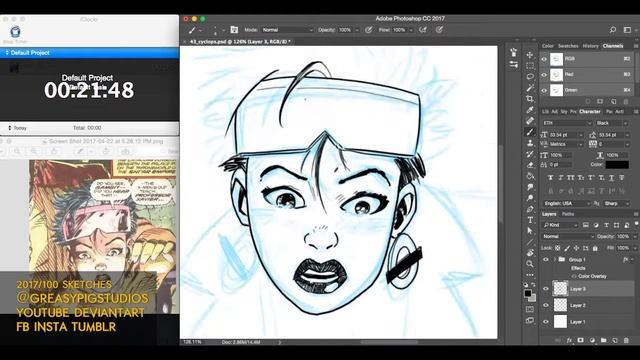Screen dimensions: 640x360
Task: Open the Brush Settings panel from options bar
Action: [234, 30]
